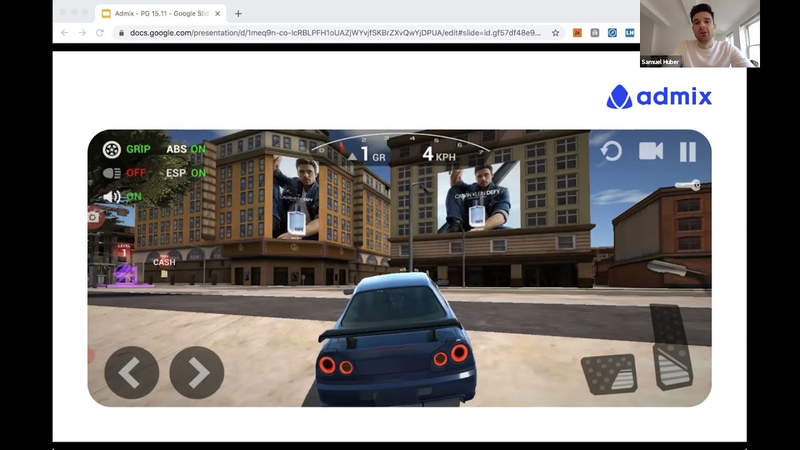Toggle ESP ON setting
Viewport: 800px width, 450px height.
click(x=186, y=173)
